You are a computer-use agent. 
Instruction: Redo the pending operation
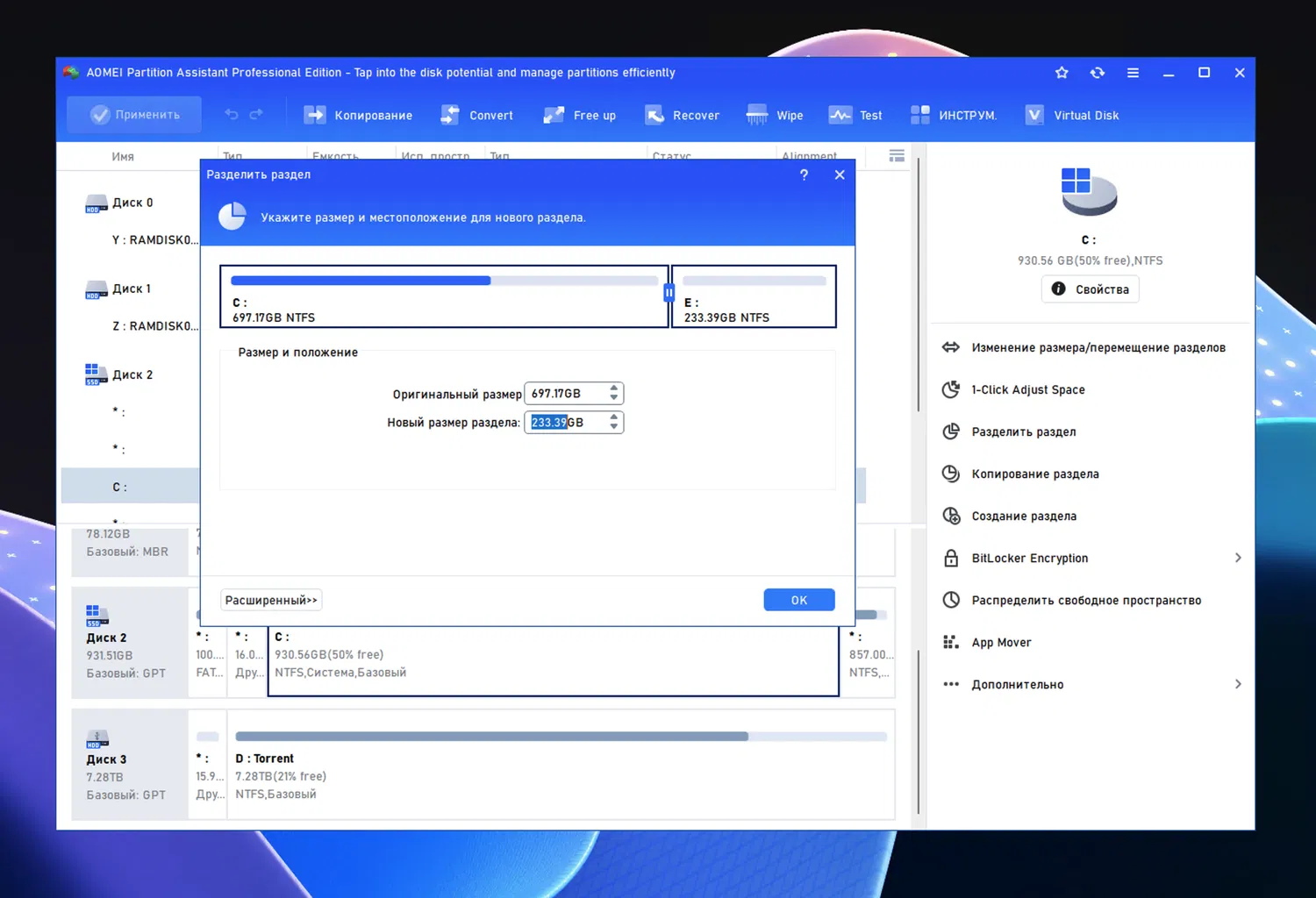tap(256, 115)
